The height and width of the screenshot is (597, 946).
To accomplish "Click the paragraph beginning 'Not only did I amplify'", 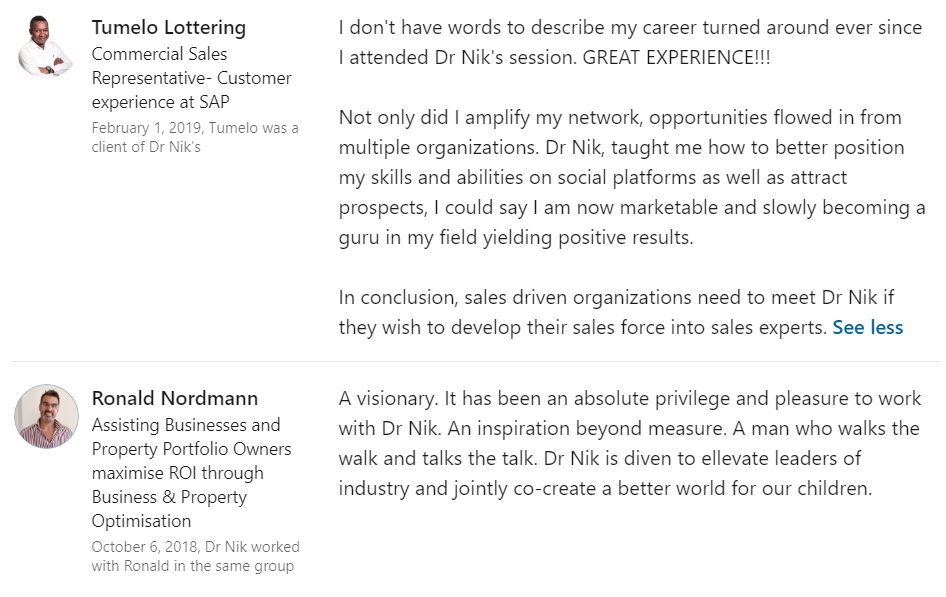I will point(632,177).
